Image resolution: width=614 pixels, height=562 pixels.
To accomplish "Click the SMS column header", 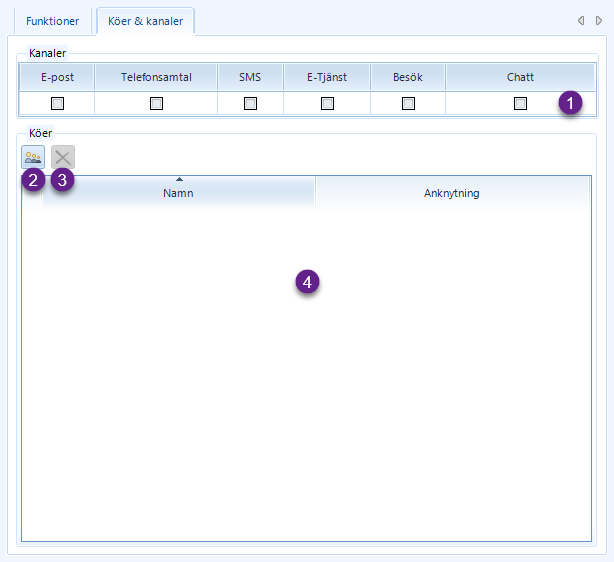I will [250, 77].
